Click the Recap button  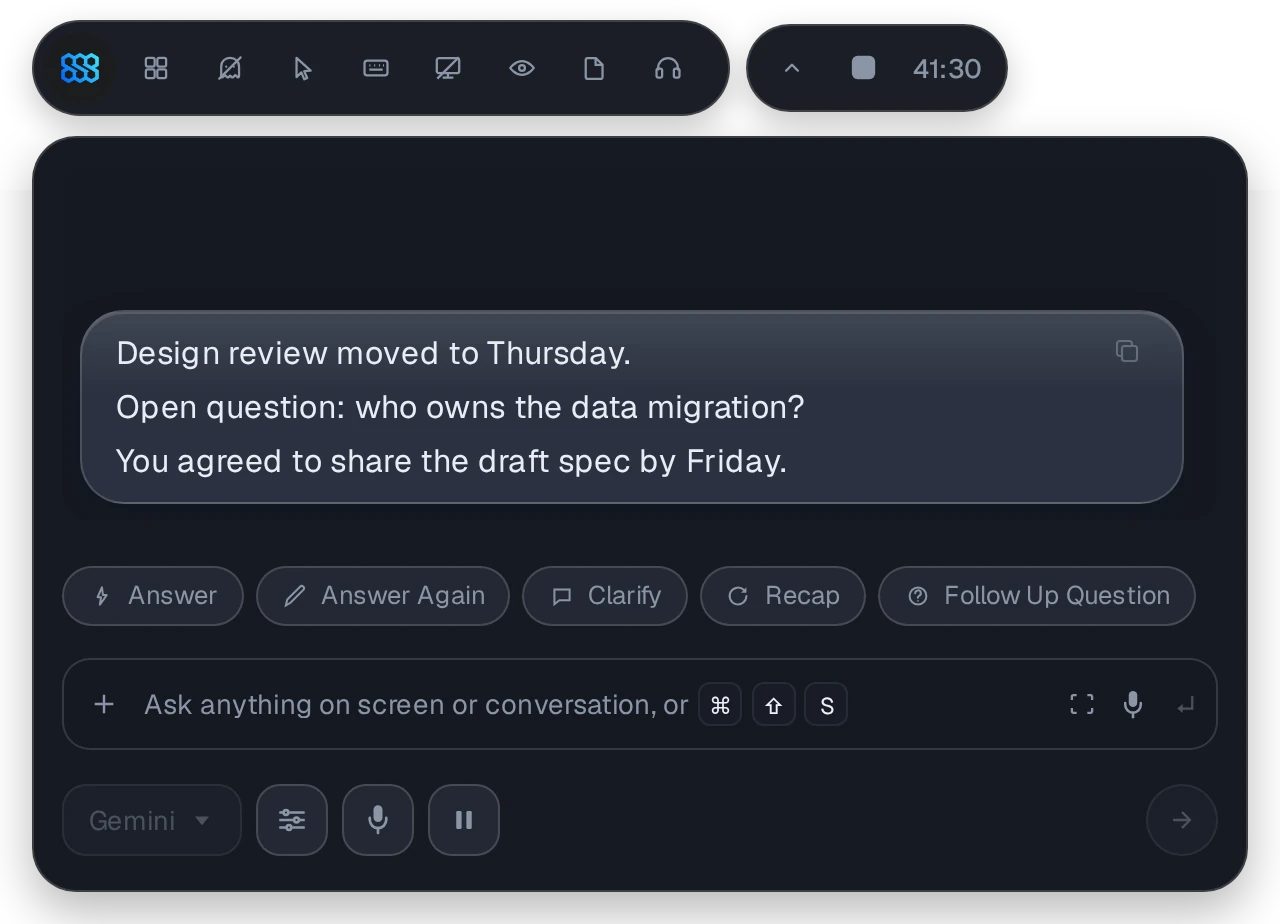783,596
